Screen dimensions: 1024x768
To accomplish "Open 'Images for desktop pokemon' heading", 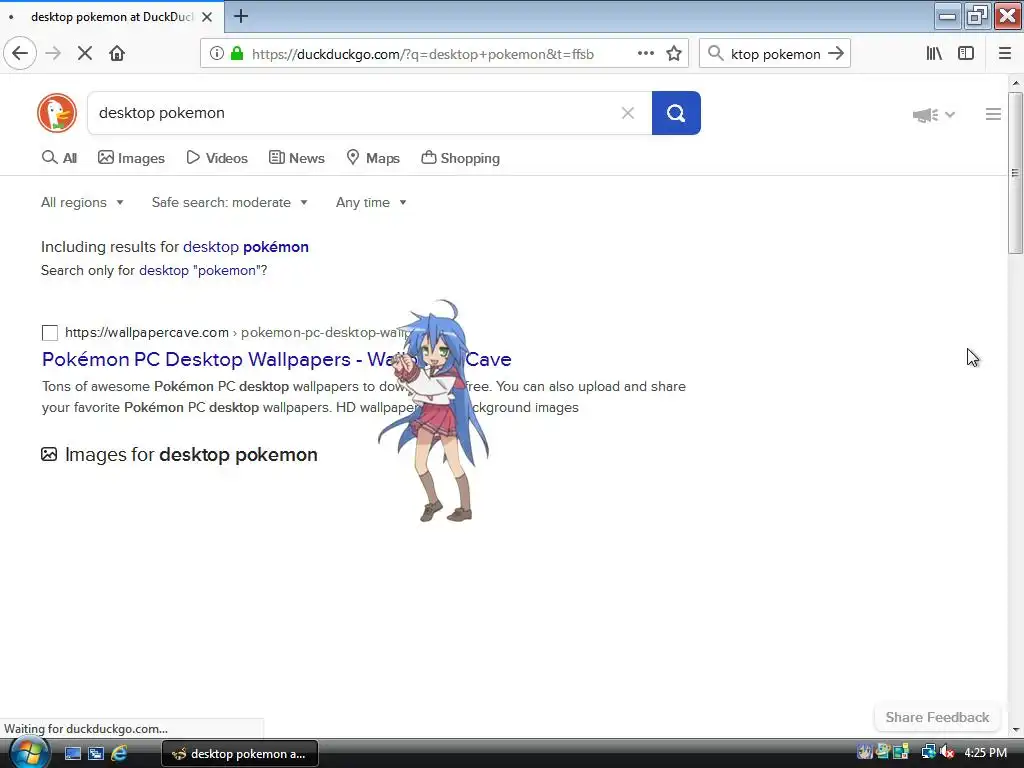I will (x=191, y=455).
